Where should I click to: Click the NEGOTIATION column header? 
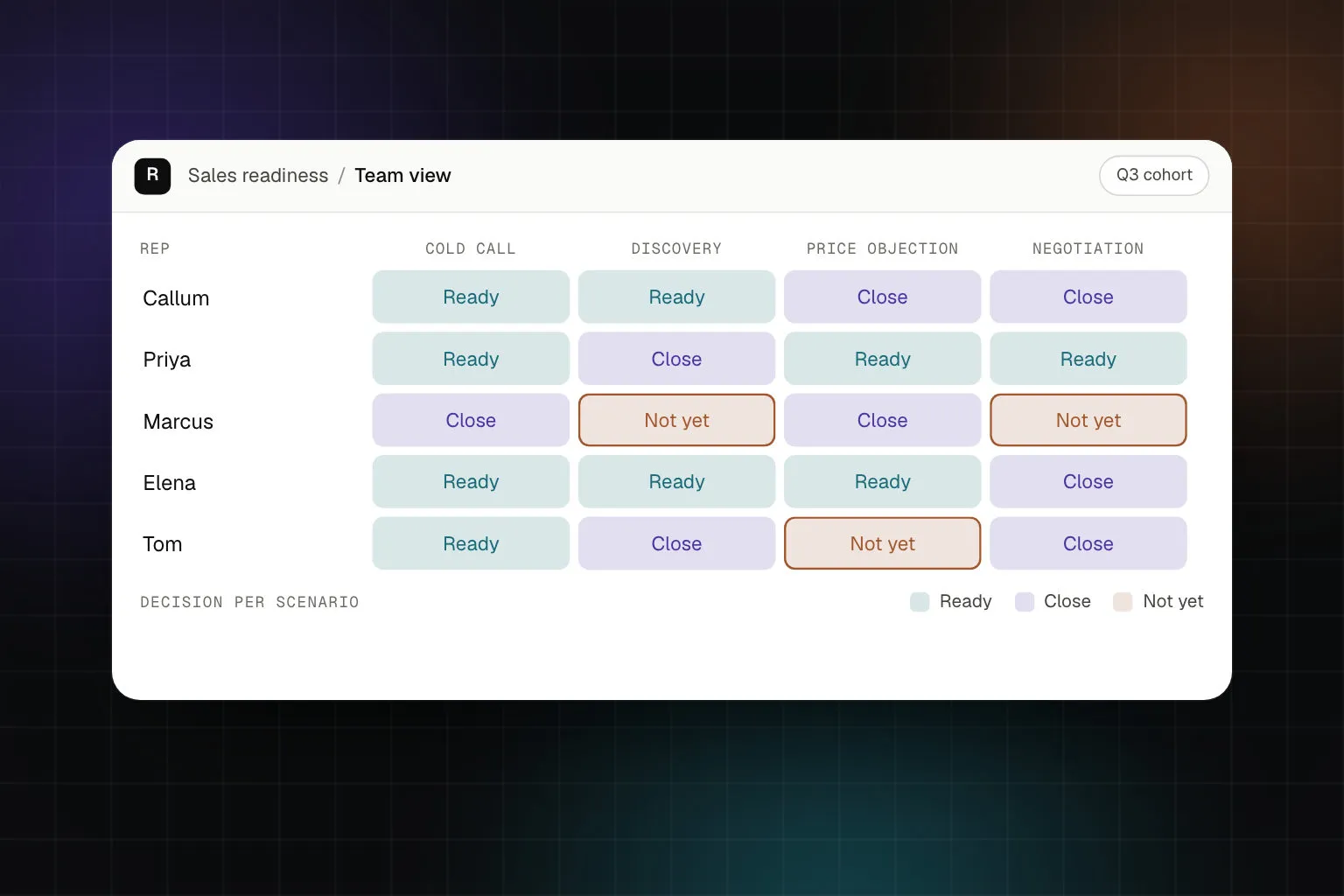click(x=1088, y=248)
